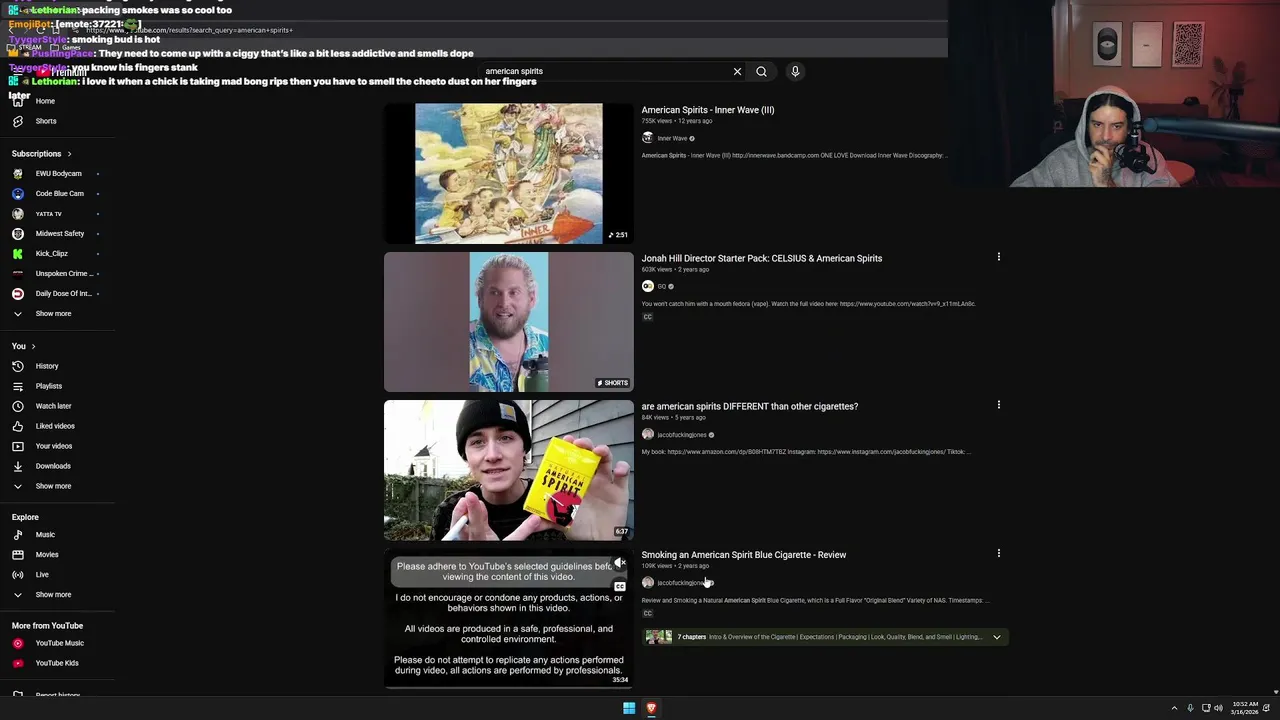Expand the 7 chapters dropdown
1280x720 pixels.
(x=996, y=637)
